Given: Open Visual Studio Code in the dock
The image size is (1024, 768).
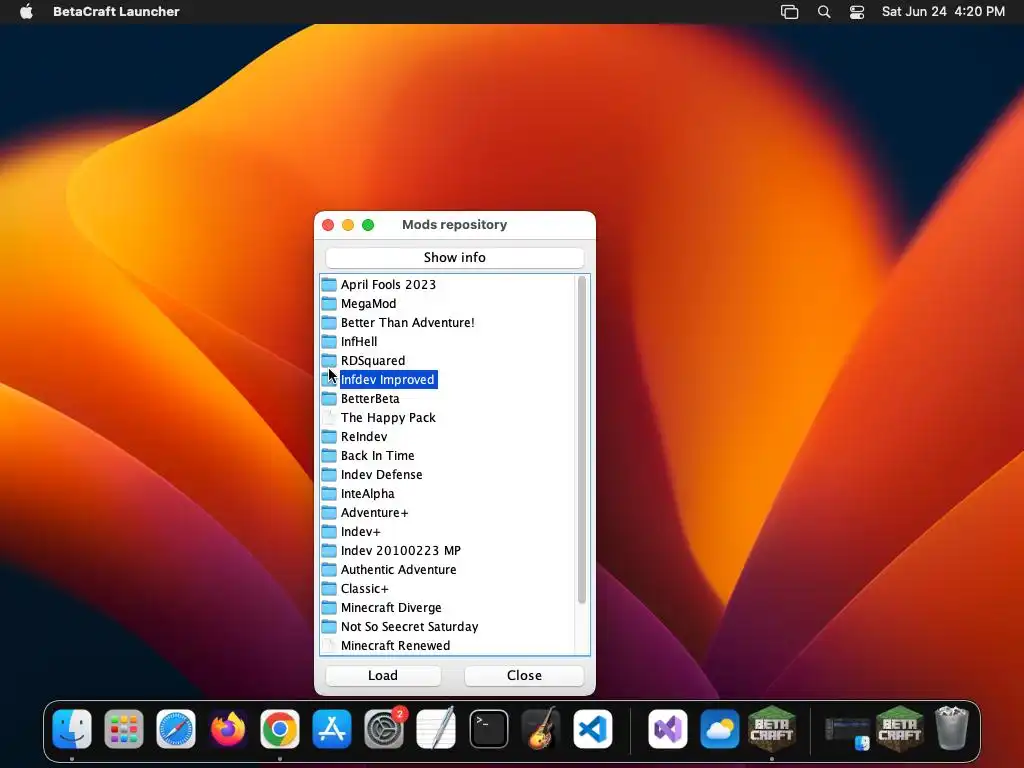Looking at the screenshot, I should [593, 729].
